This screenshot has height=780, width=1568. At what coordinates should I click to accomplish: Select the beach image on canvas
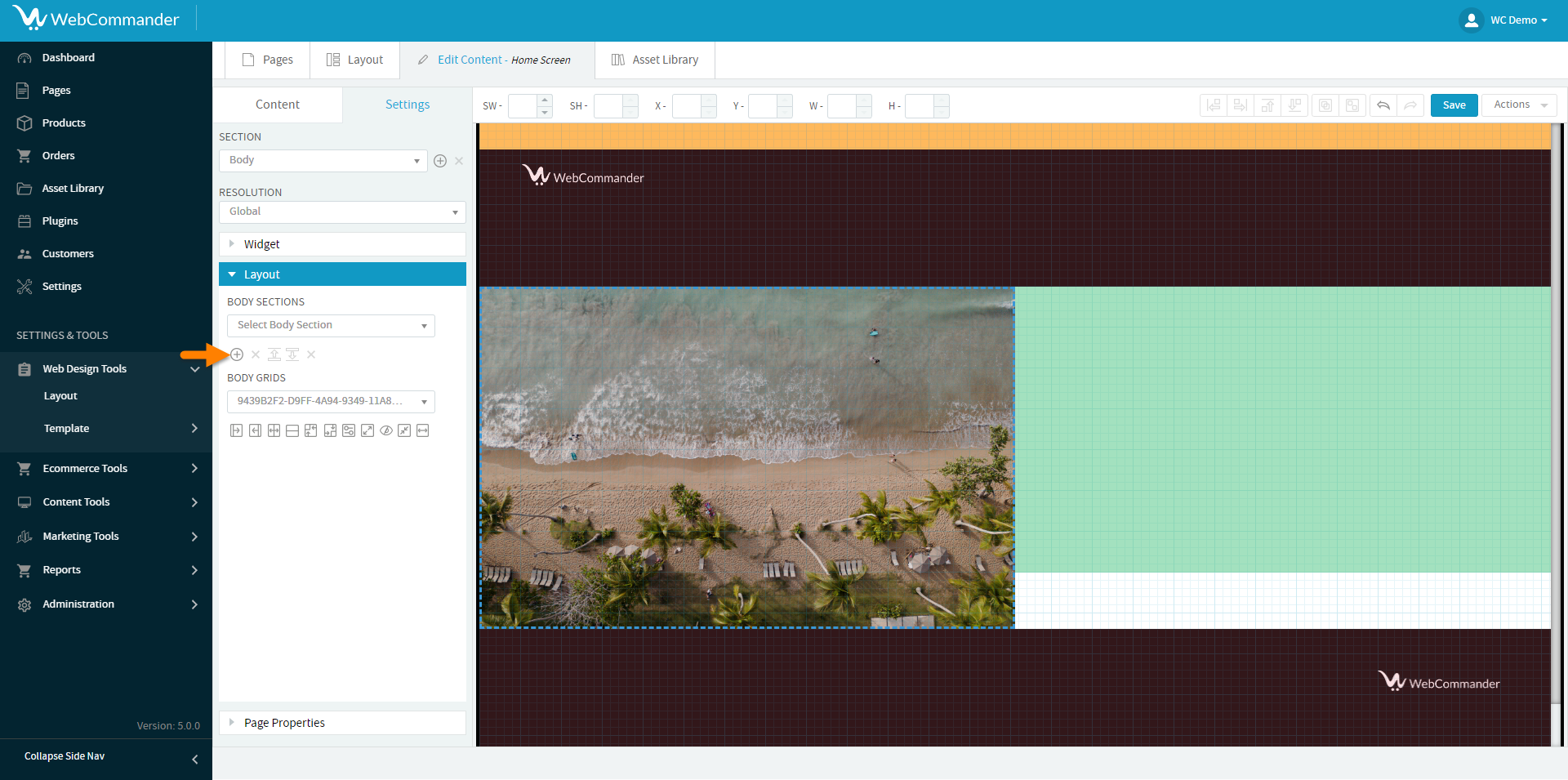[746, 457]
